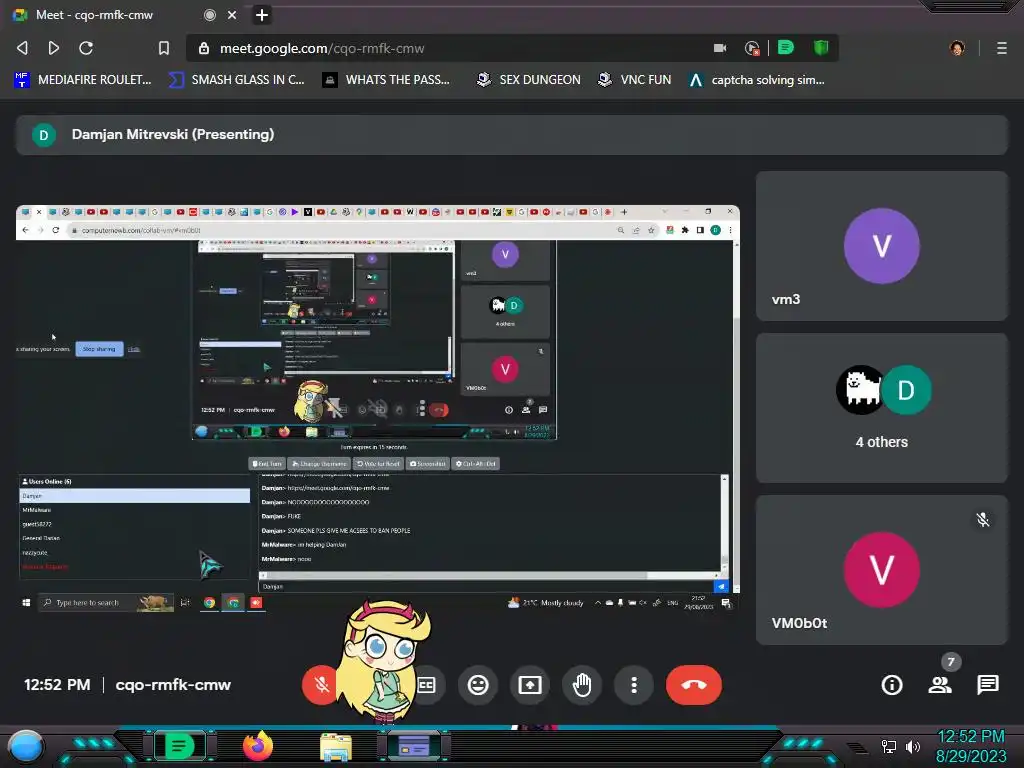Open meeting details info icon
The image size is (1024, 768).
click(891, 684)
